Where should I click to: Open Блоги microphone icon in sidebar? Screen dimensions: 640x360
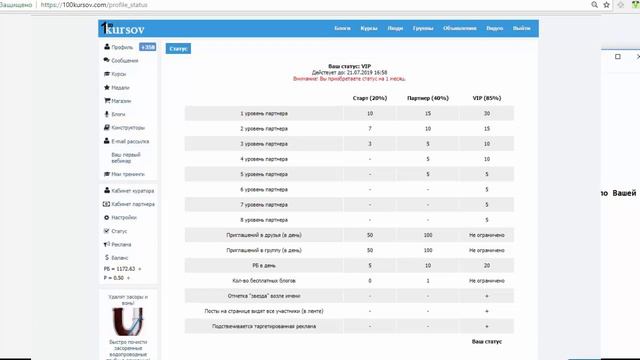click(x=107, y=114)
